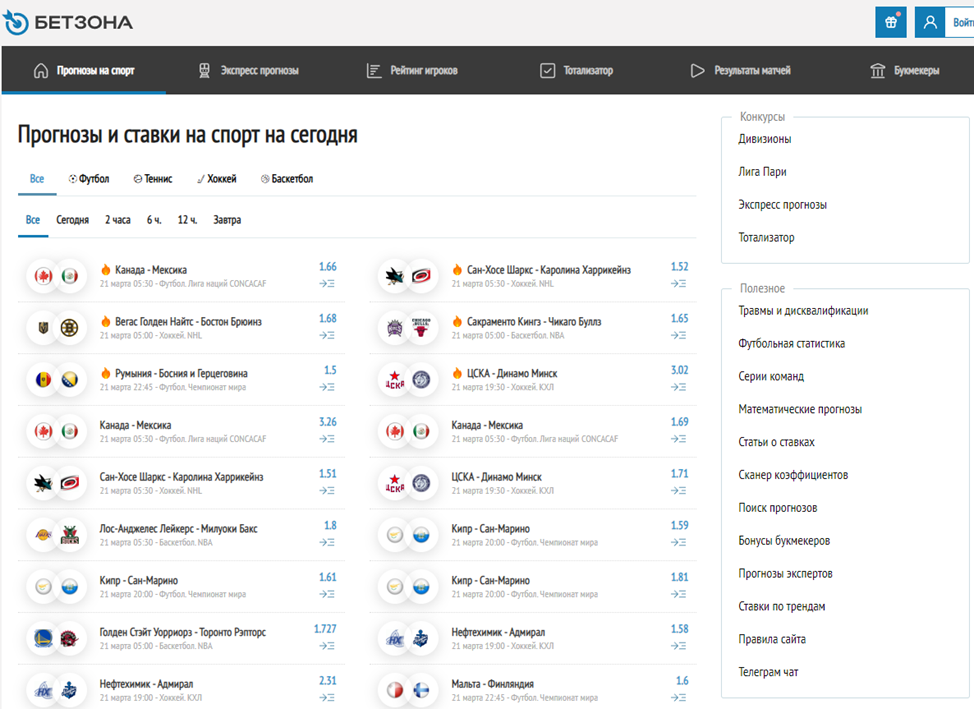This screenshot has height=709, width=974.
Task: Click the Betzona logo icon
Action: 16,22
